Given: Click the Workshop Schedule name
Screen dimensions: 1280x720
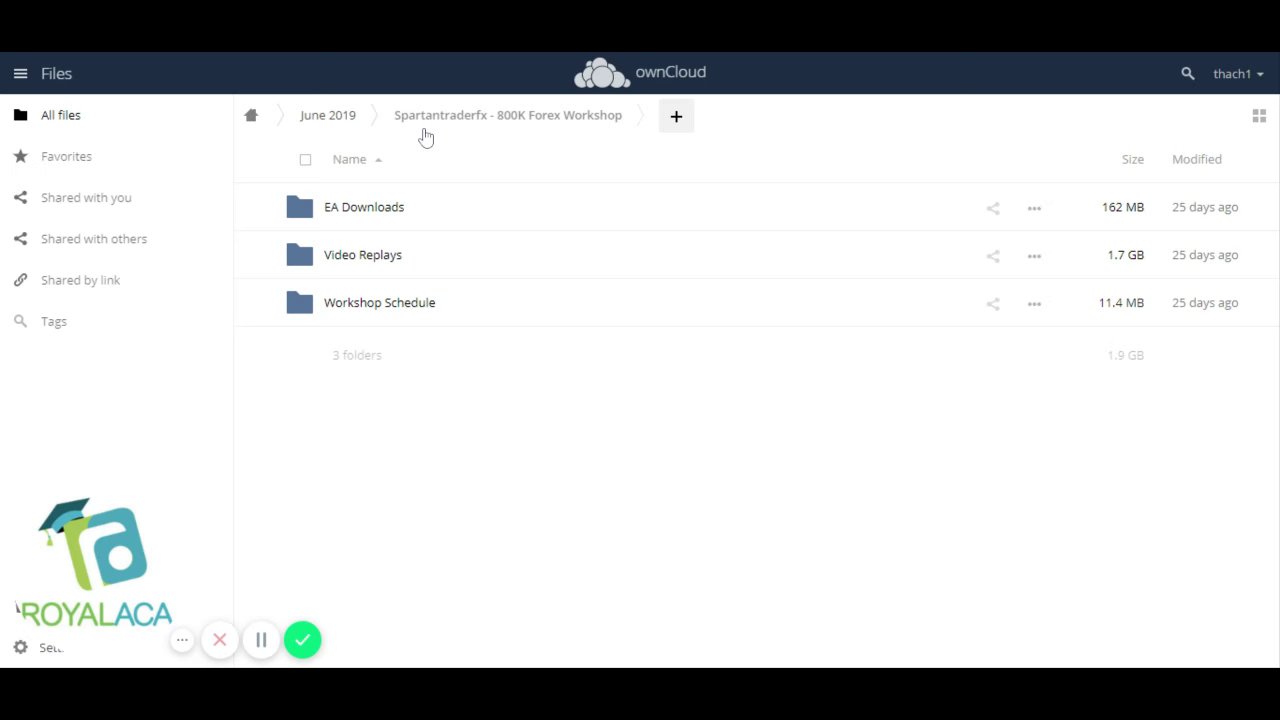Looking at the screenshot, I should 379,303.
